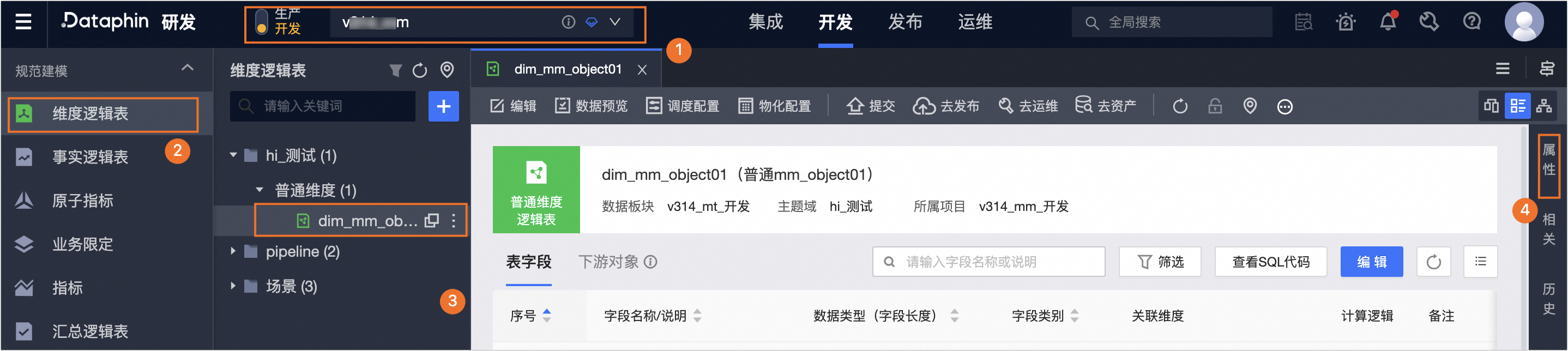Open the 发布 top menu
The image size is (1568, 351).
tap(904, 22)
